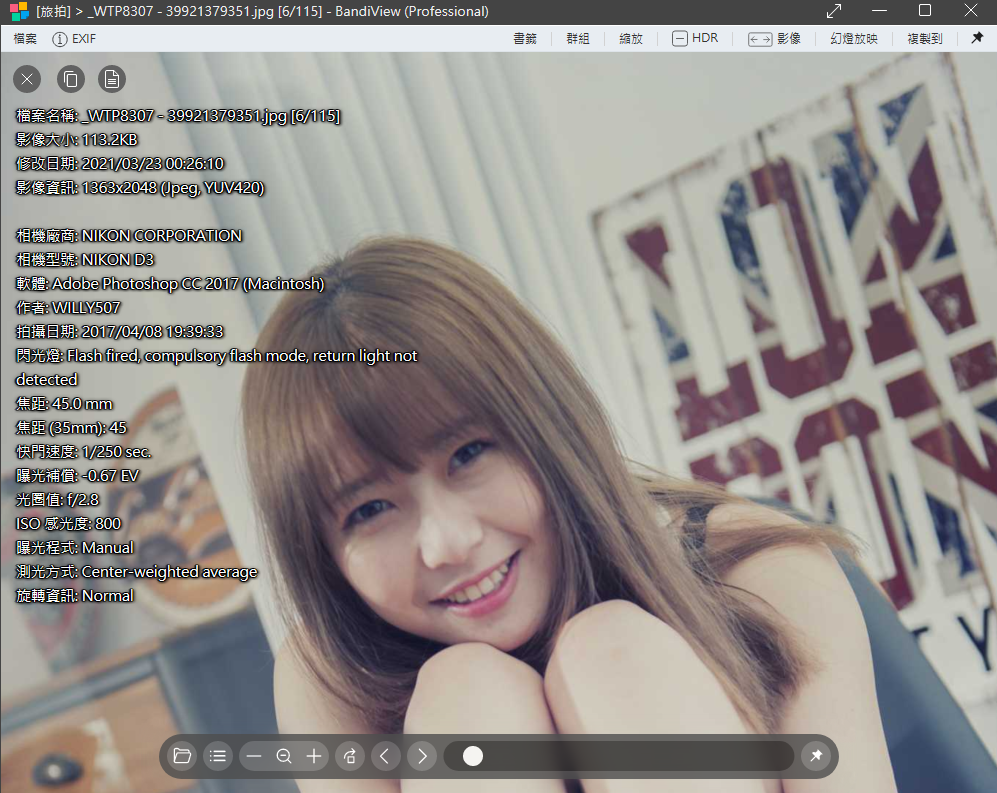This screenshot has width=997, height=793.
Task: Click the 曝光補值 -0.67 EV line
Action: click(77, 476)
